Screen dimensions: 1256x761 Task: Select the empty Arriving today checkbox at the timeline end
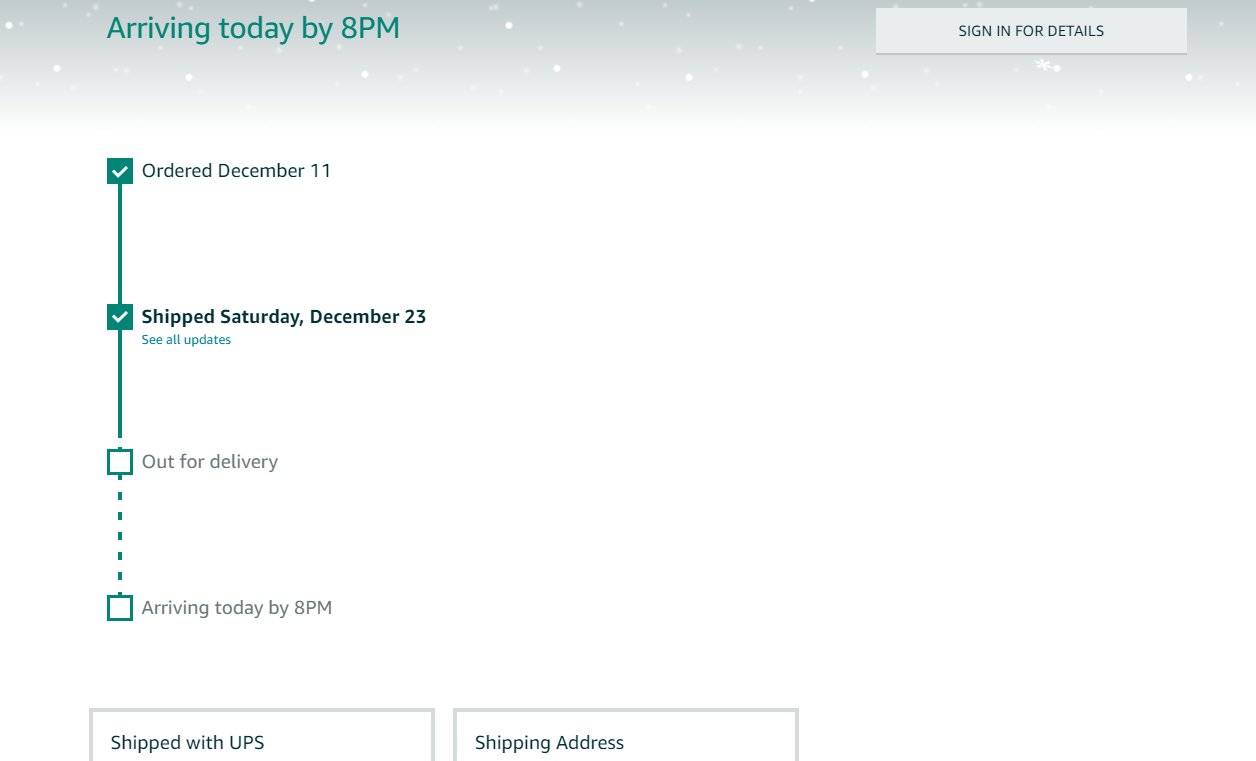[120, 608]
